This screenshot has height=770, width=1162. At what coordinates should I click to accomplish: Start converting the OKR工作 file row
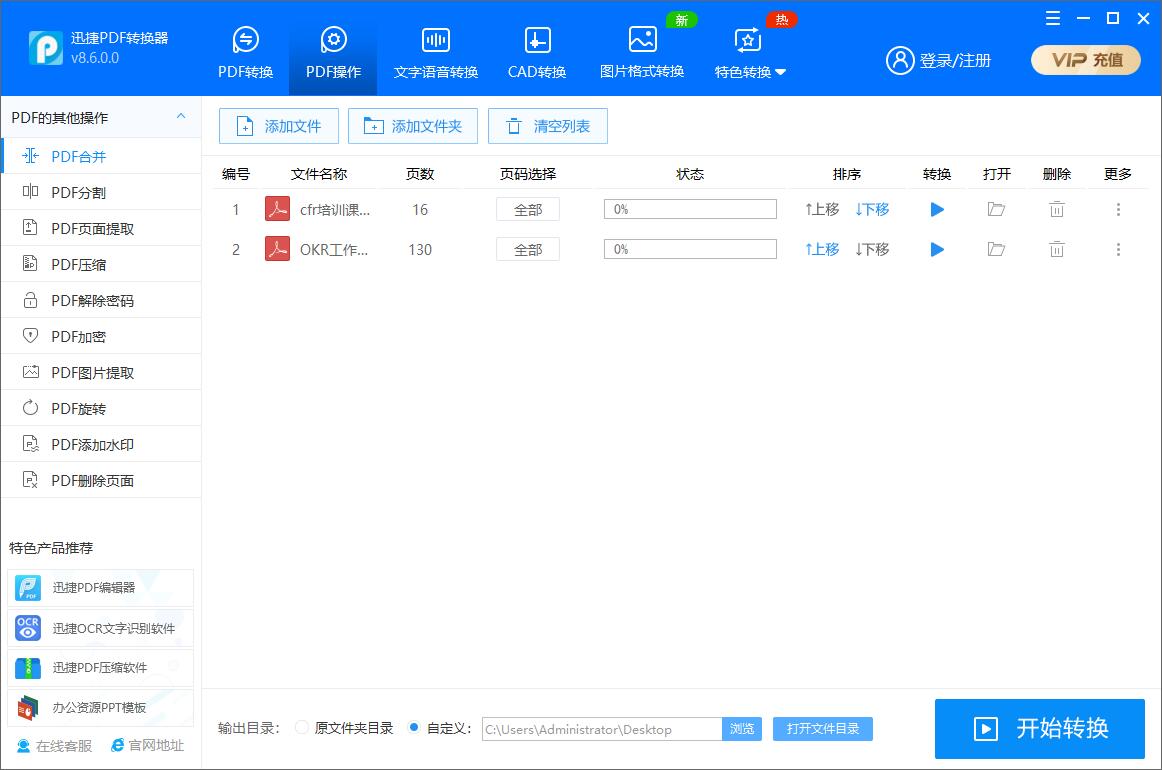(936, 249)
